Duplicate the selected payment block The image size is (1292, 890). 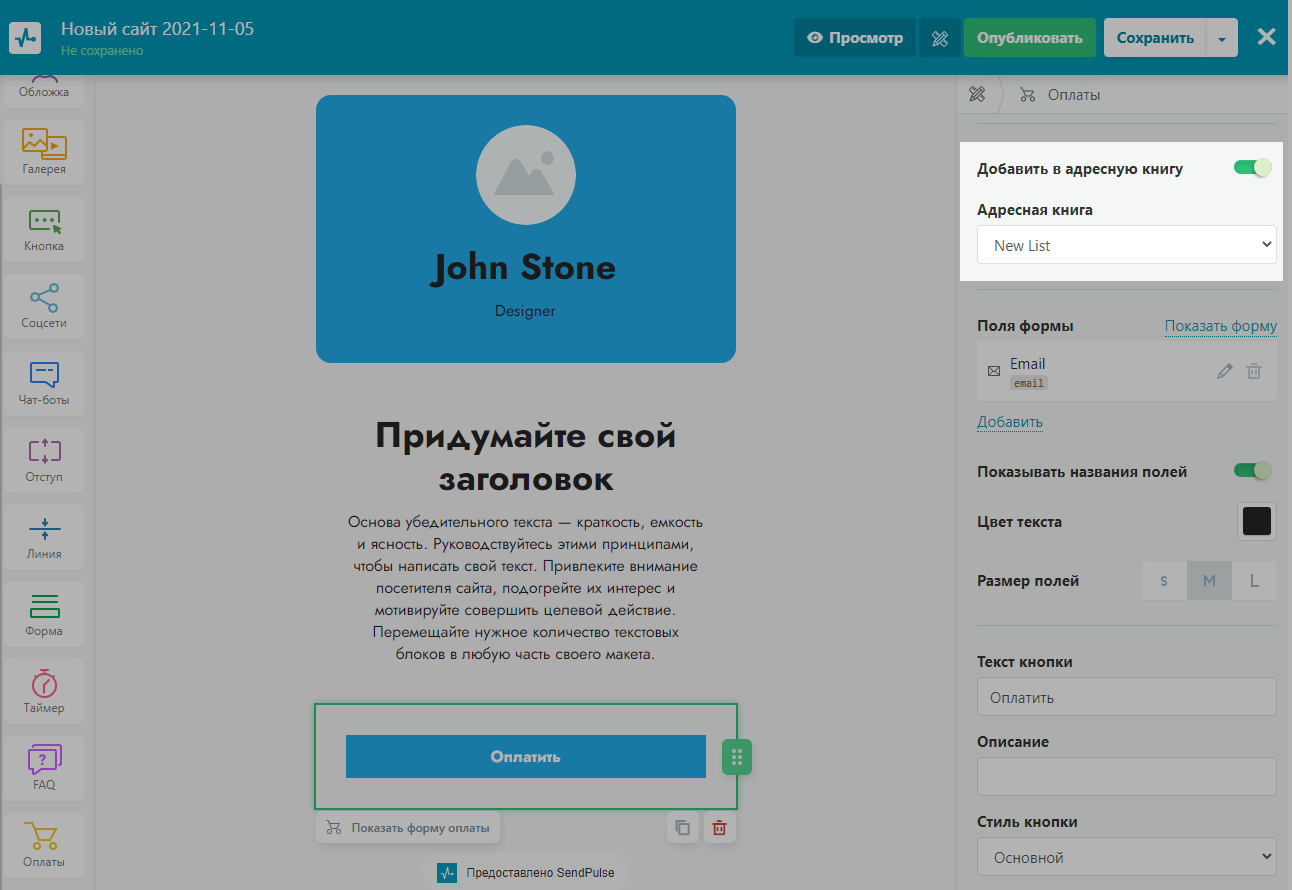click(x=683, y=827)
